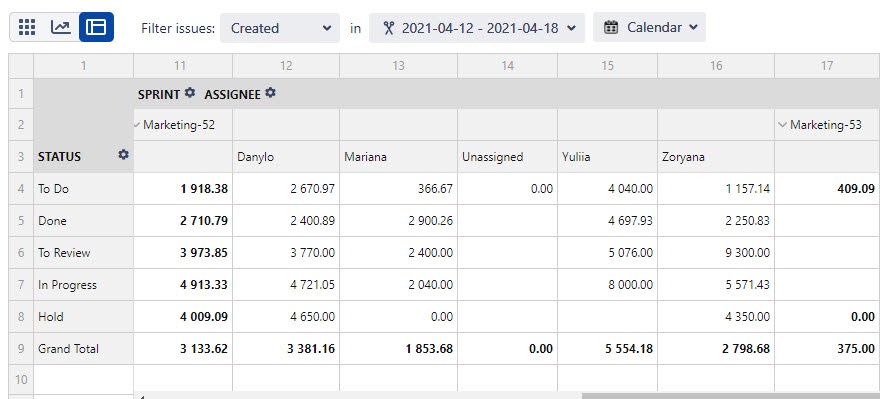
Task: Collapse the Marketing-52 sprint group
Action: [x=137, y=125]
